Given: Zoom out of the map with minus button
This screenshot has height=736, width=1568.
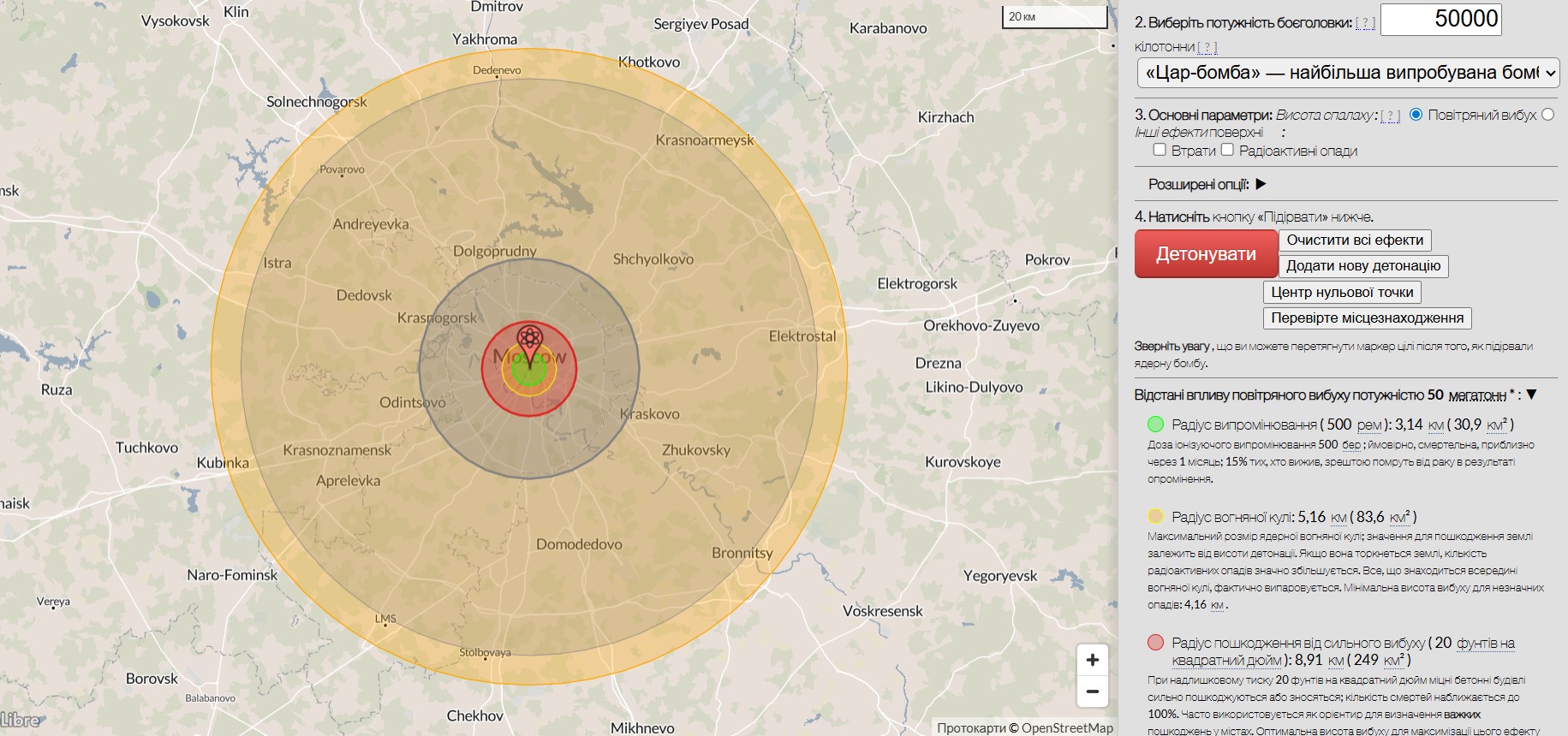Looking at the screenshot, I should tap(1092, 691).
